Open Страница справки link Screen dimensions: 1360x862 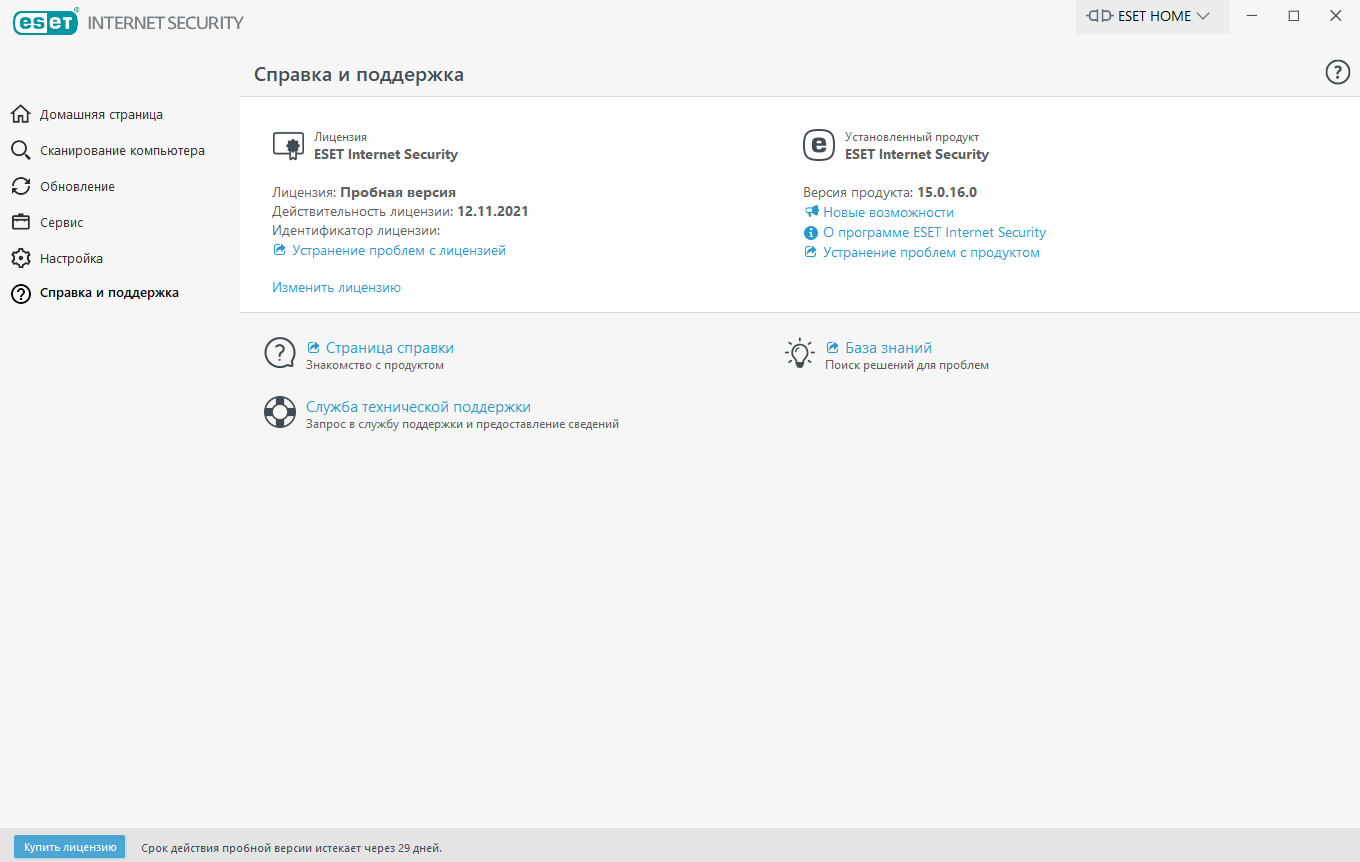click(x=390, y=348)
